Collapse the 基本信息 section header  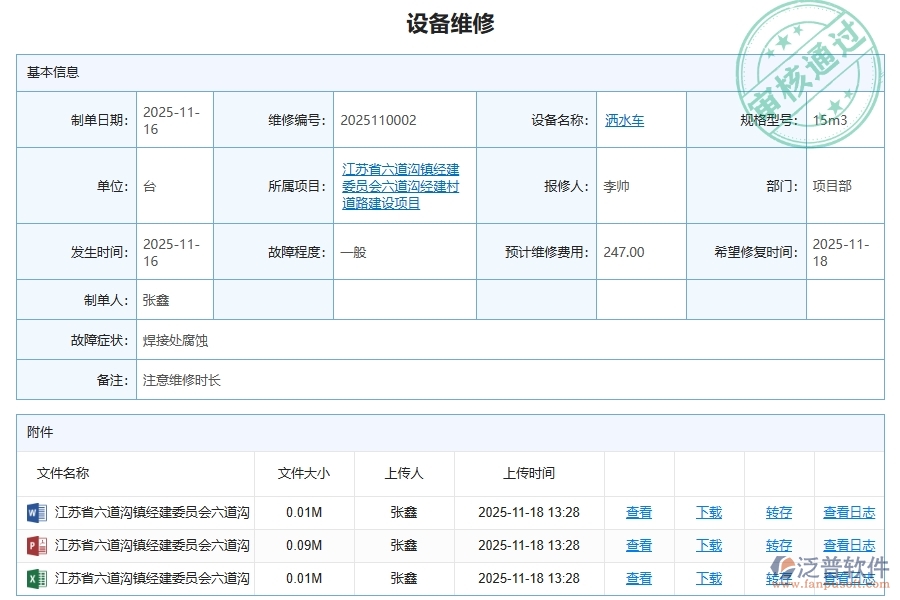(53, 71)
